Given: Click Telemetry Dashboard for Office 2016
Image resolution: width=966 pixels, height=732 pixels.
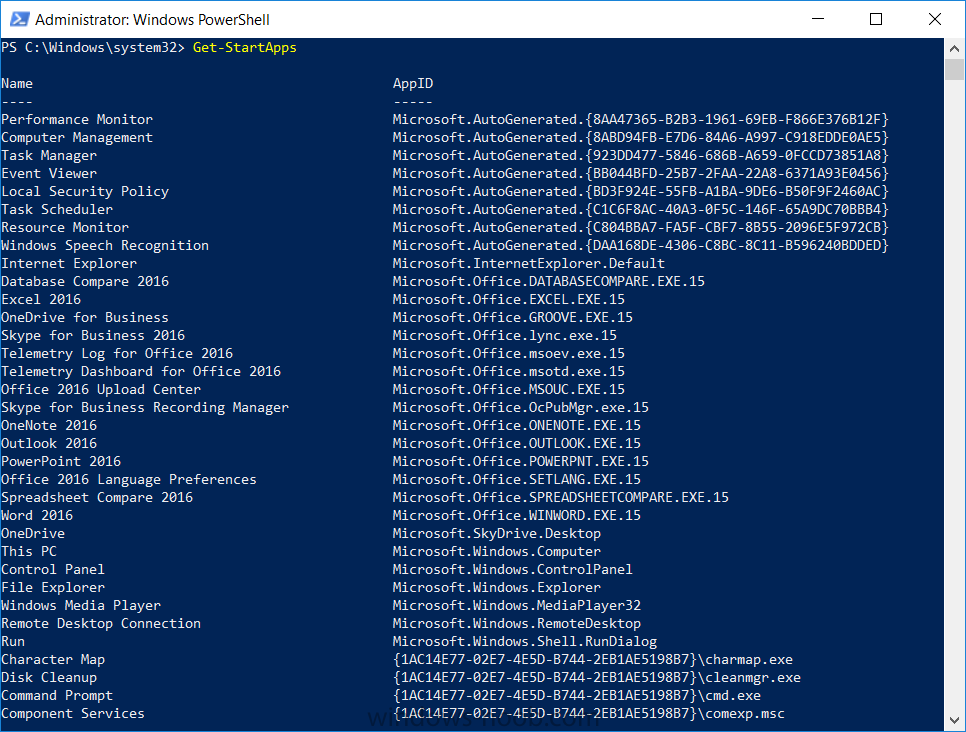Looking at the screenshot, I should click(x=141, y=372).
